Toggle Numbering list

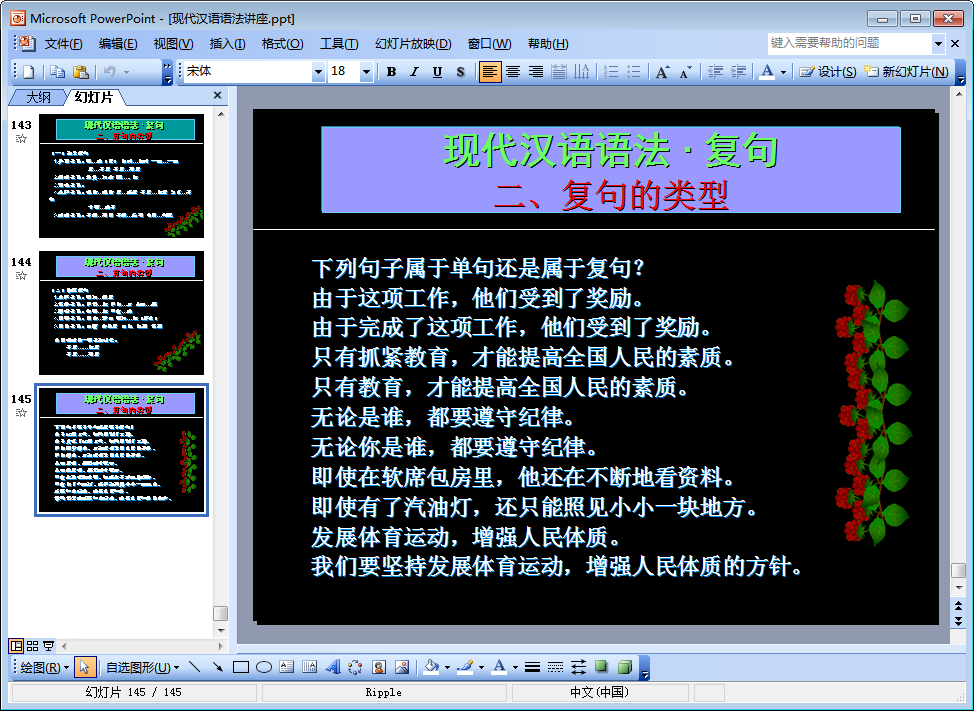(611, 72)
